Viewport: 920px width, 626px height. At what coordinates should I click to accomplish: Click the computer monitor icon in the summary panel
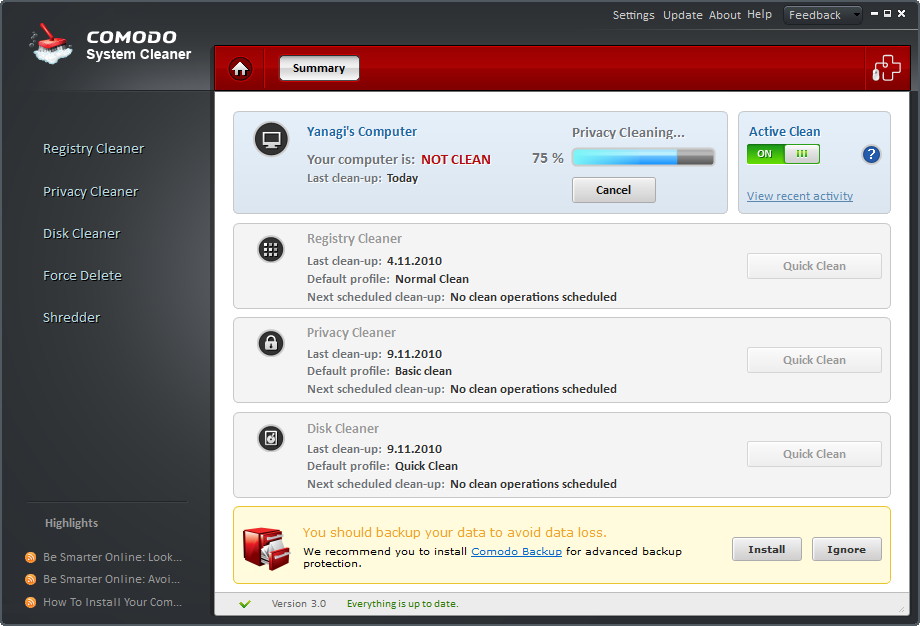point(270,139)
